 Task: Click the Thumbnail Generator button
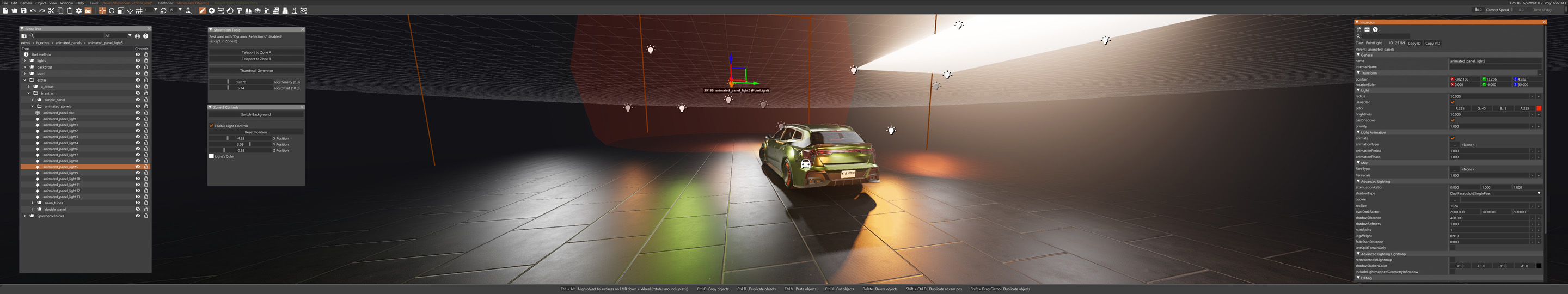256,71
